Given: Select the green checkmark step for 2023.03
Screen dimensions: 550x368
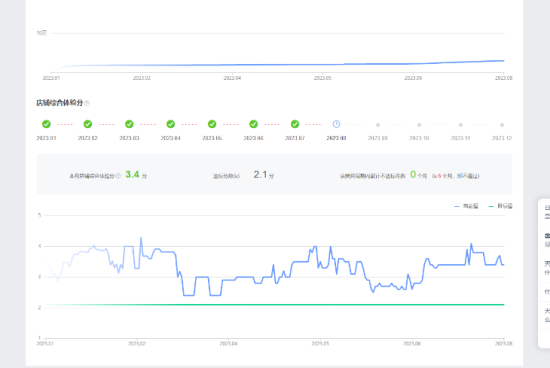Looking at the screenshot, I should click(129, 124).
